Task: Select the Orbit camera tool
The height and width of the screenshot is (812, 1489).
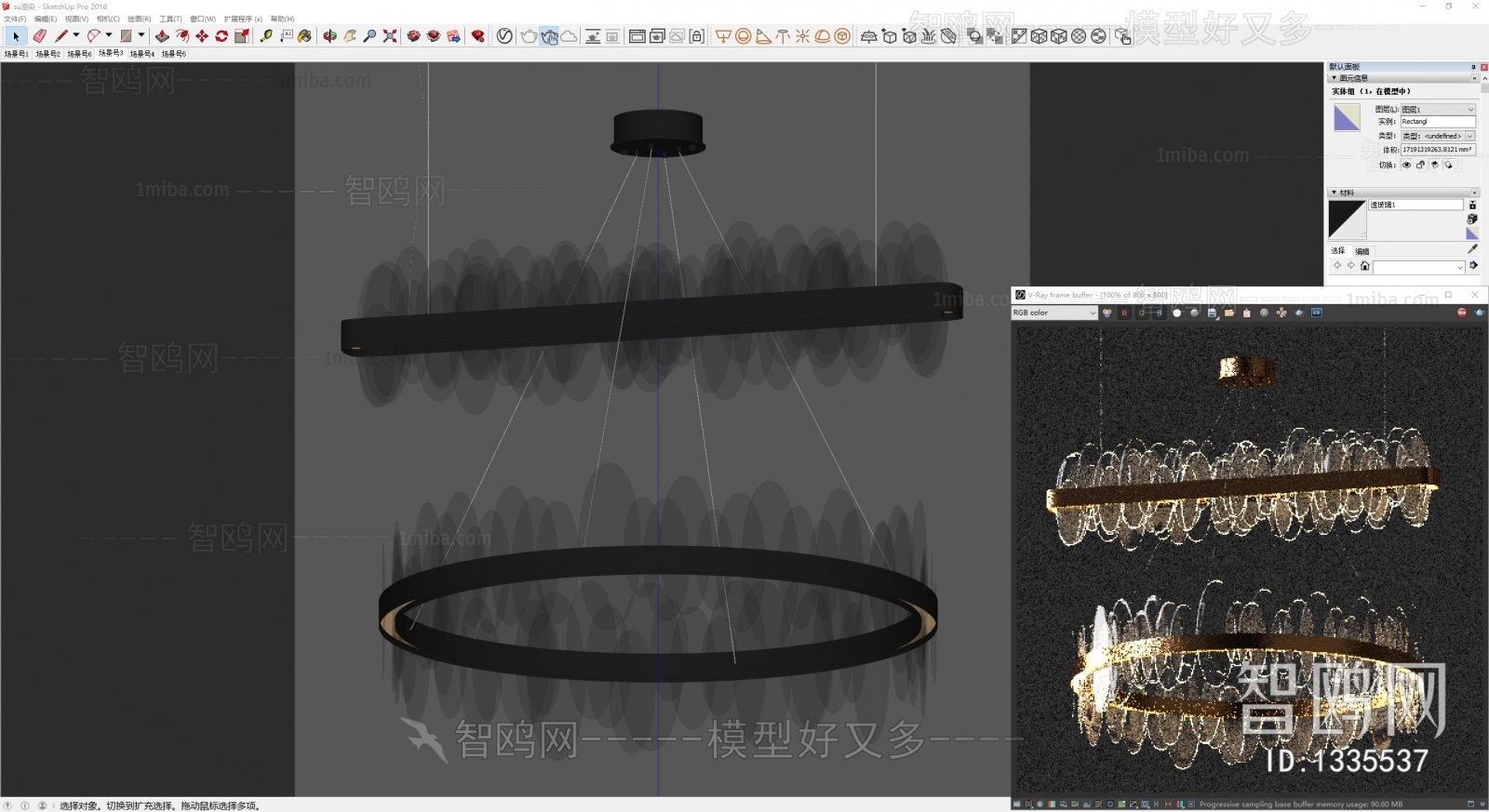Action: pyautogui.click(x=329, y=36)
